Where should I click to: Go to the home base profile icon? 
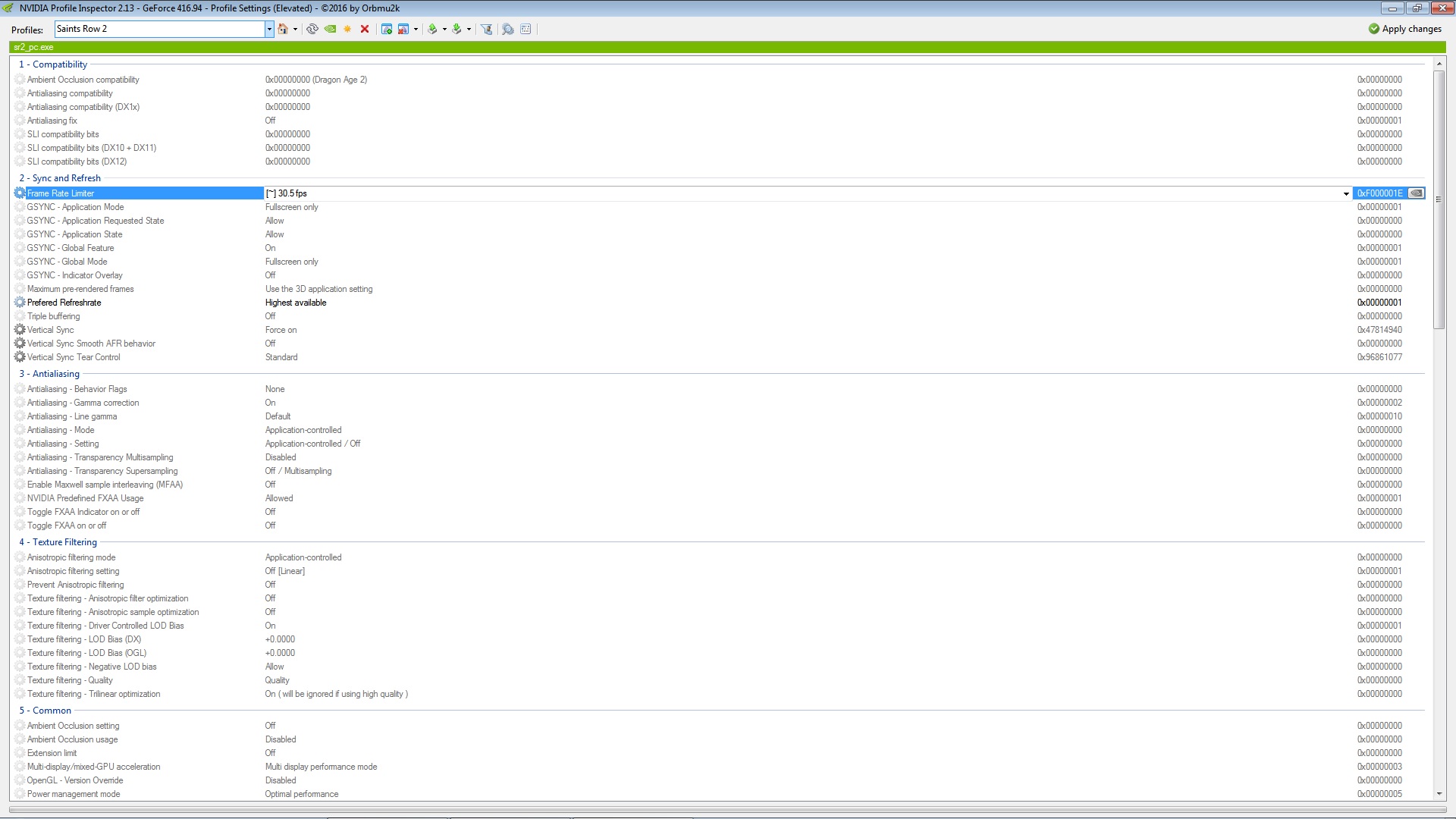[x=283, y=29]
